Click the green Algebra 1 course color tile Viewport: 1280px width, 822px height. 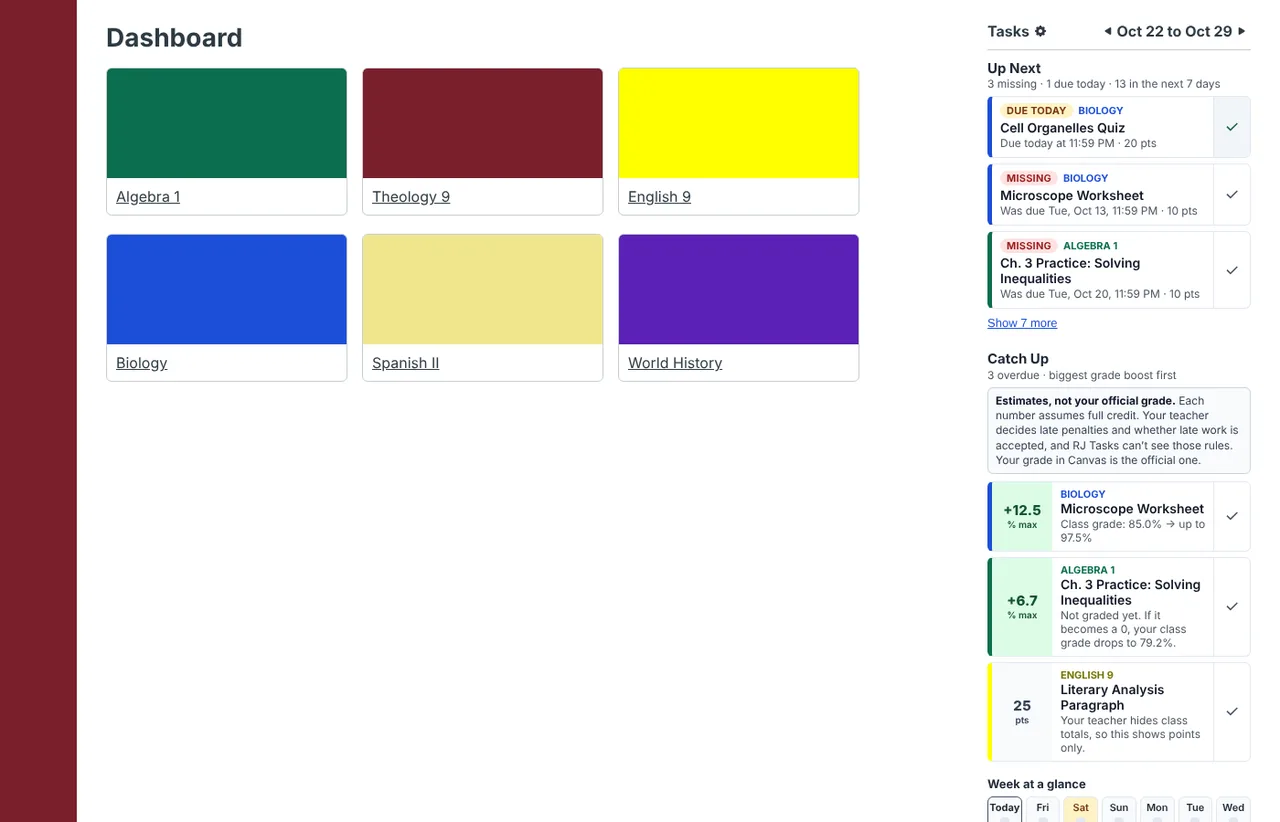point(227,123)
